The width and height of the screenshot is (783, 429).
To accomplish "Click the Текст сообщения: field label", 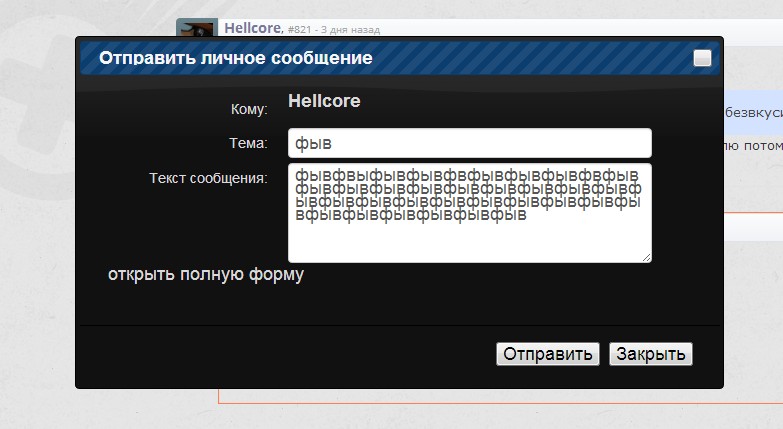I will 208,178.
